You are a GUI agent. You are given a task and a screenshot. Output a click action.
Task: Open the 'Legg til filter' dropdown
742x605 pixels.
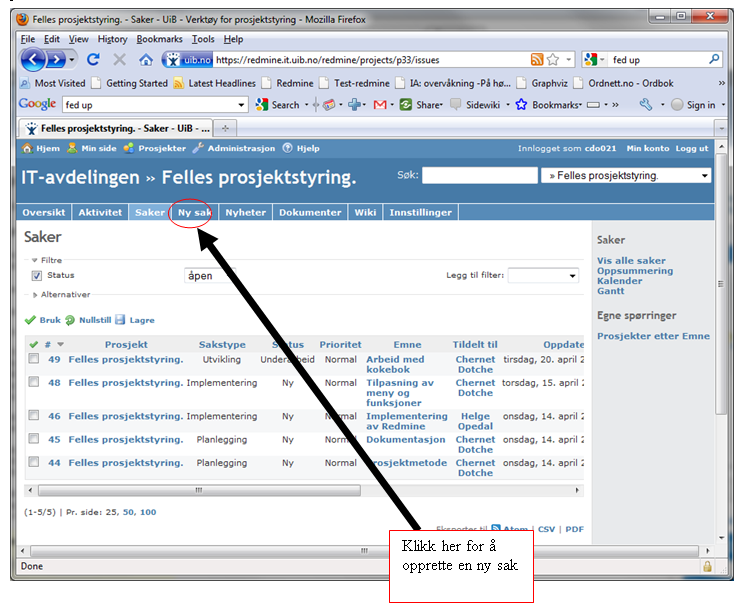543,276
